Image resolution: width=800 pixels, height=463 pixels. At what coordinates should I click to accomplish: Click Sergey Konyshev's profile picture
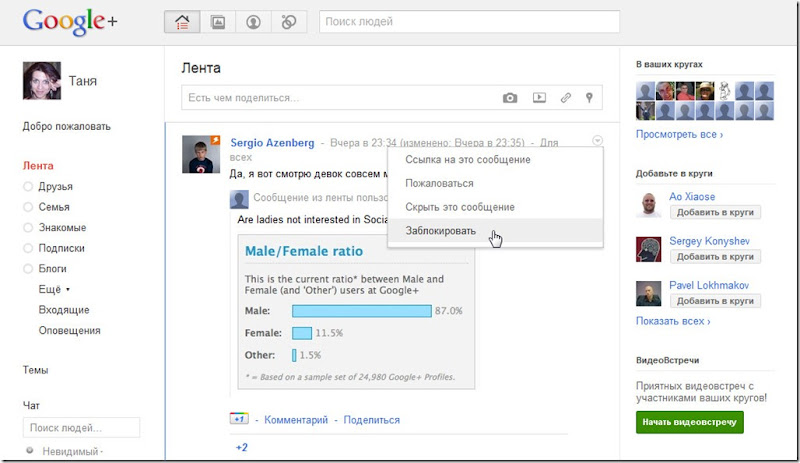pos(648,249)
